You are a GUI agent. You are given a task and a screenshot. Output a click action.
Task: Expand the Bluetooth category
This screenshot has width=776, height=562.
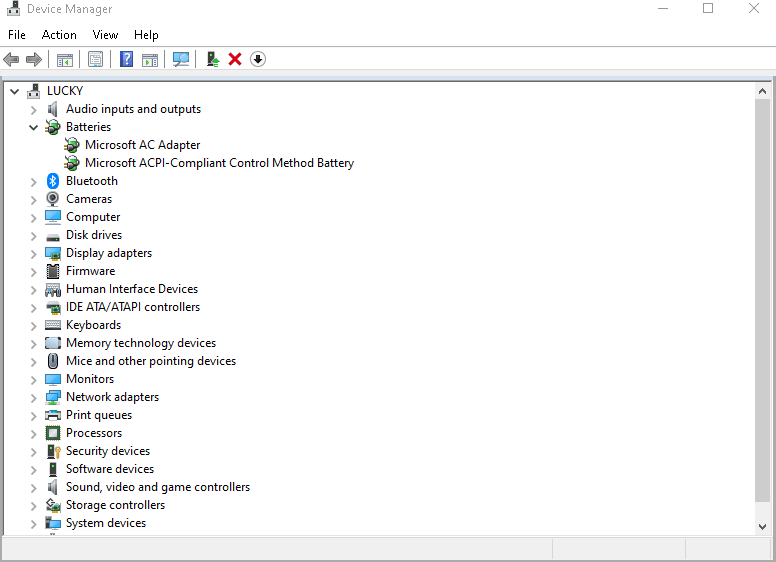(34, 181)
